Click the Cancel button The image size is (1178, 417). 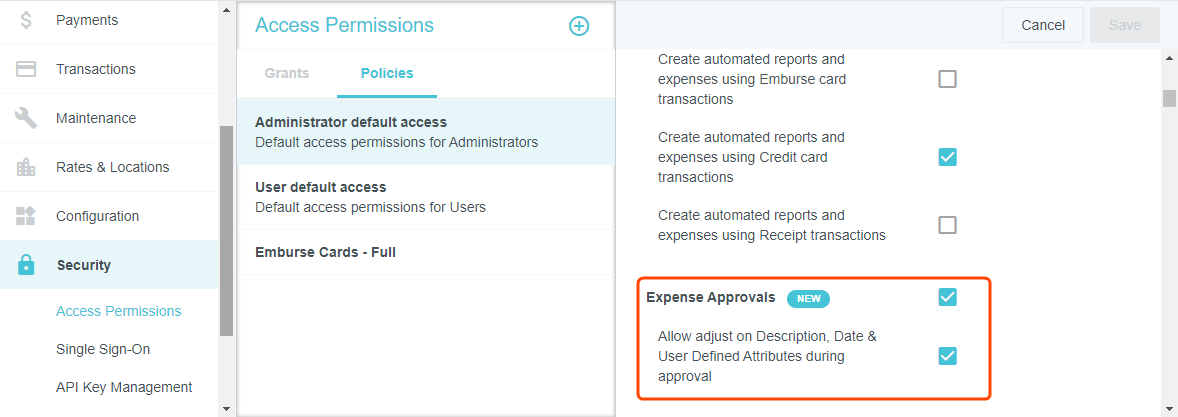tap(1043, 25)
